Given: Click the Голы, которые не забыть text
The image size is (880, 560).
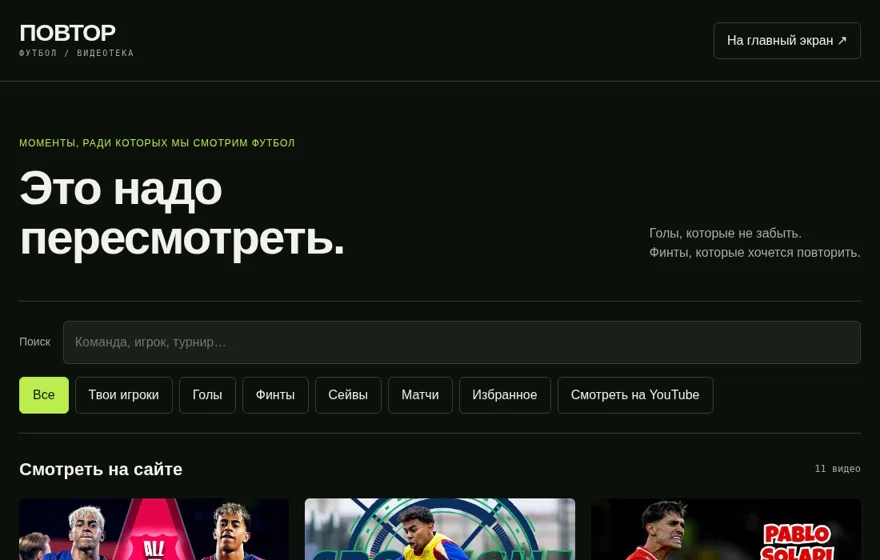Looking at the screenshot, I should 725,233.
